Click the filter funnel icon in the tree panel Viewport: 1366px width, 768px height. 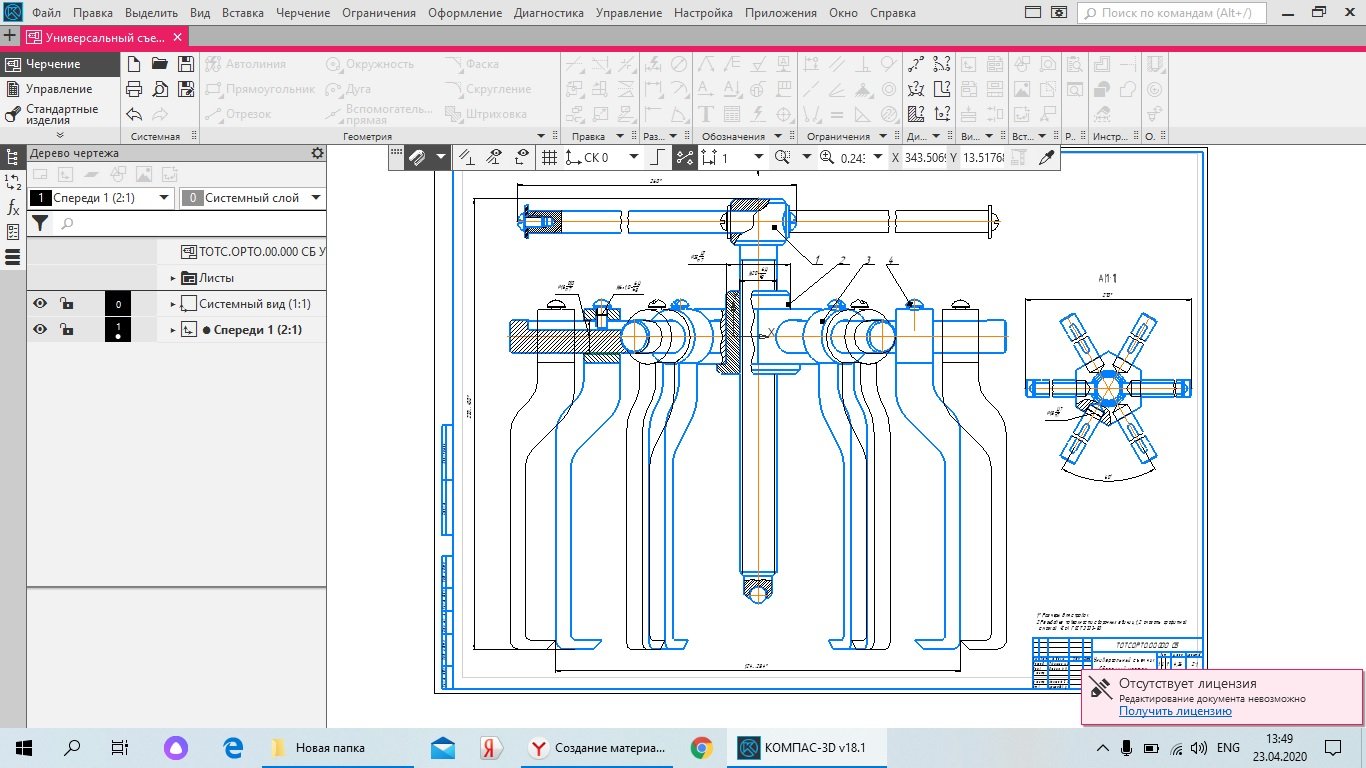[39, 224]
